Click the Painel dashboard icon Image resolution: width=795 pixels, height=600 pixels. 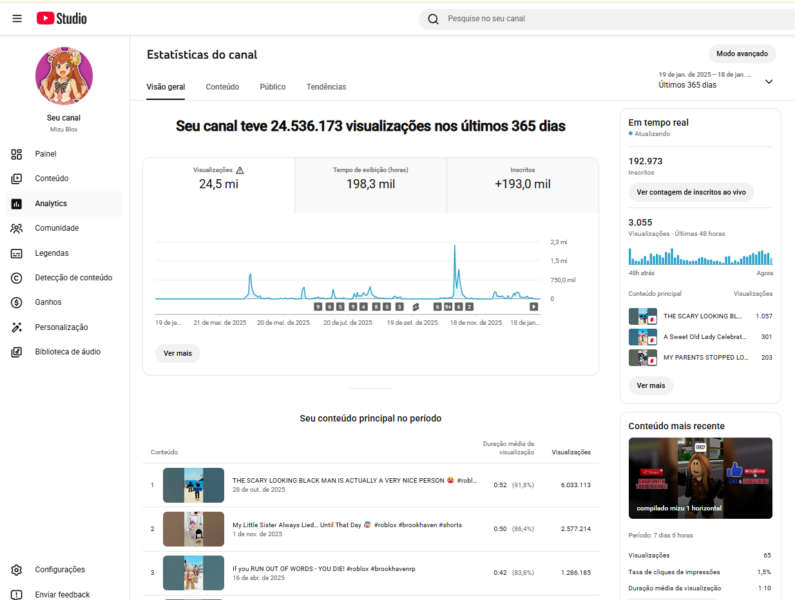point(16,154)
